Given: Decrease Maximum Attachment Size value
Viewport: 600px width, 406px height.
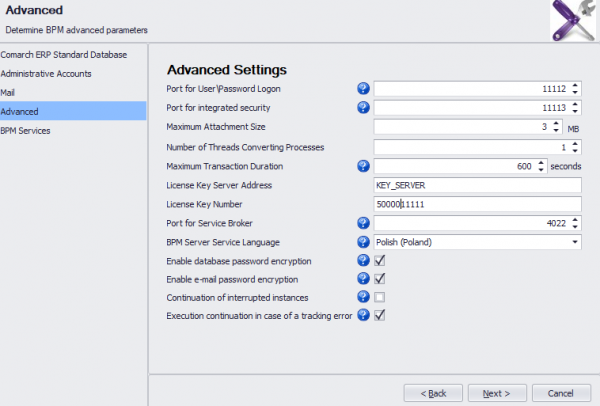Looking at the screenshot, I should click(x=556, y=130).
